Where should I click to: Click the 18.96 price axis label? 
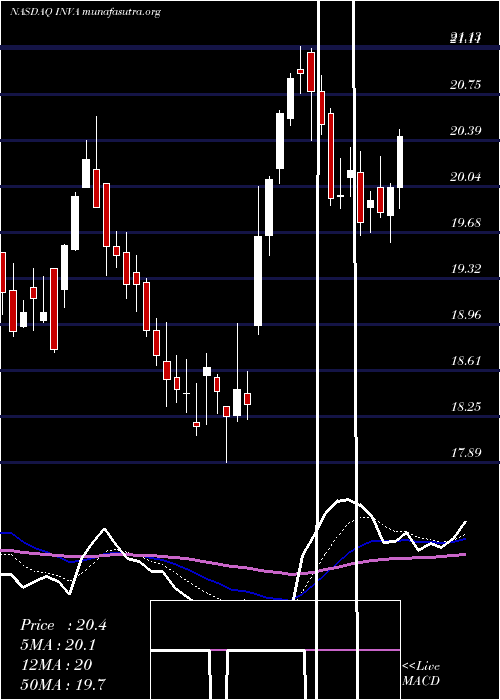point(466,315)
